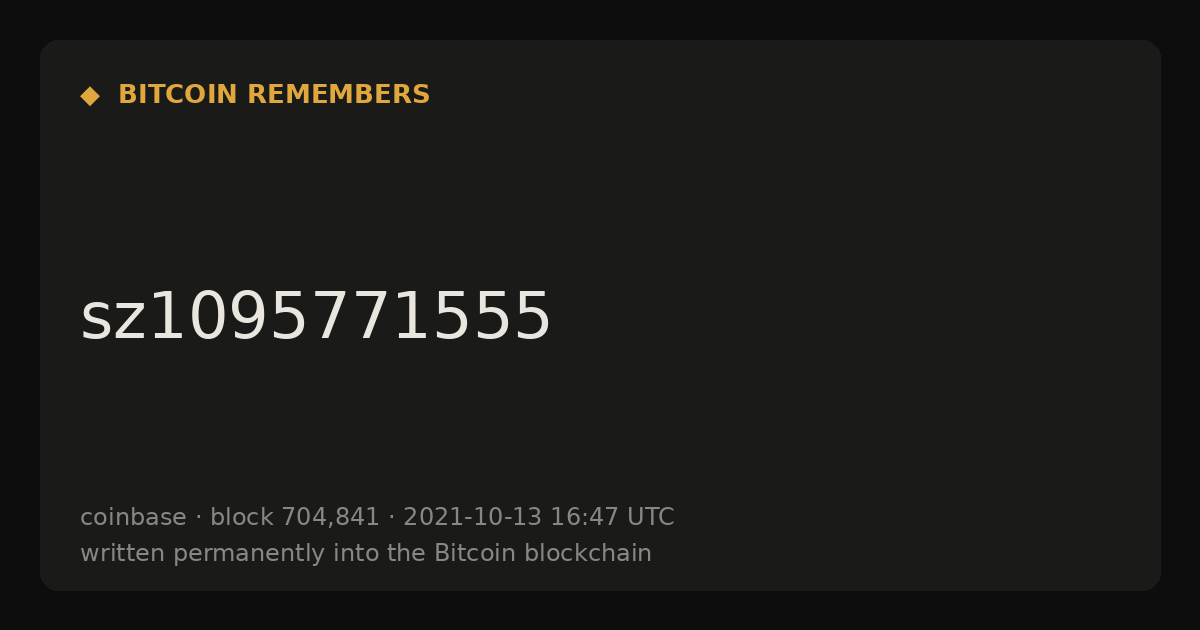The height and width of the screenshot is (630, 1200).
Task: Select the sz1095771555 message text
Action: pyautogui.click(x=316, y=318)
